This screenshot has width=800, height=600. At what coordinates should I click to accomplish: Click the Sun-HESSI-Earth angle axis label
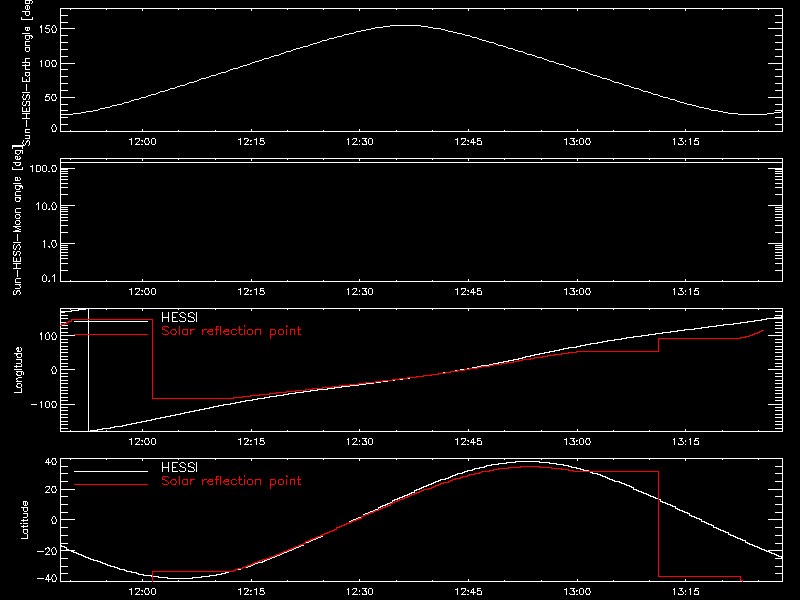28,72
